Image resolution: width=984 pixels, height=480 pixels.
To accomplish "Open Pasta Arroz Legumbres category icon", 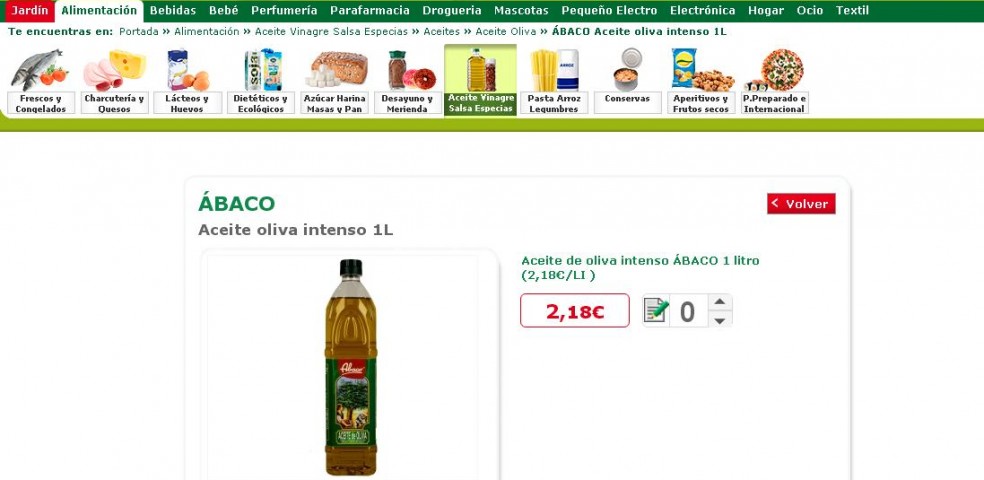I will pos(554,81).
